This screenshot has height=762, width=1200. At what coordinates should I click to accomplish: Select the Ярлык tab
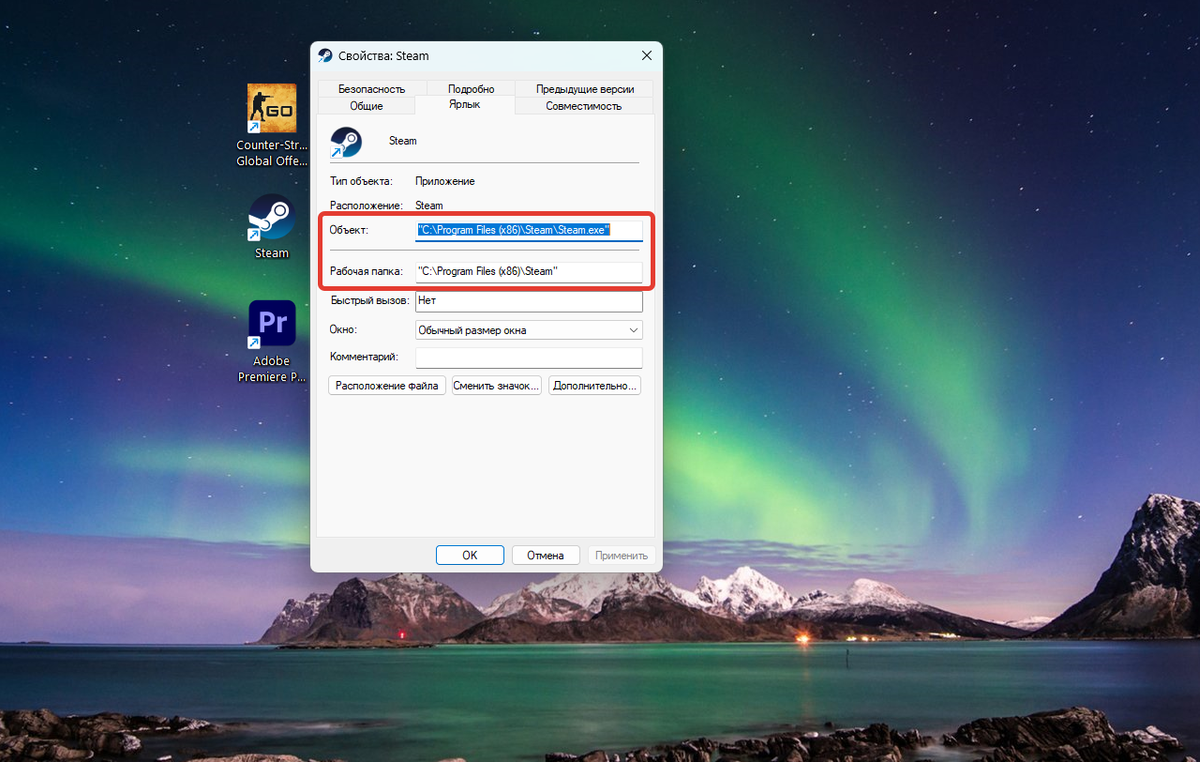click(x=464, y=104)
